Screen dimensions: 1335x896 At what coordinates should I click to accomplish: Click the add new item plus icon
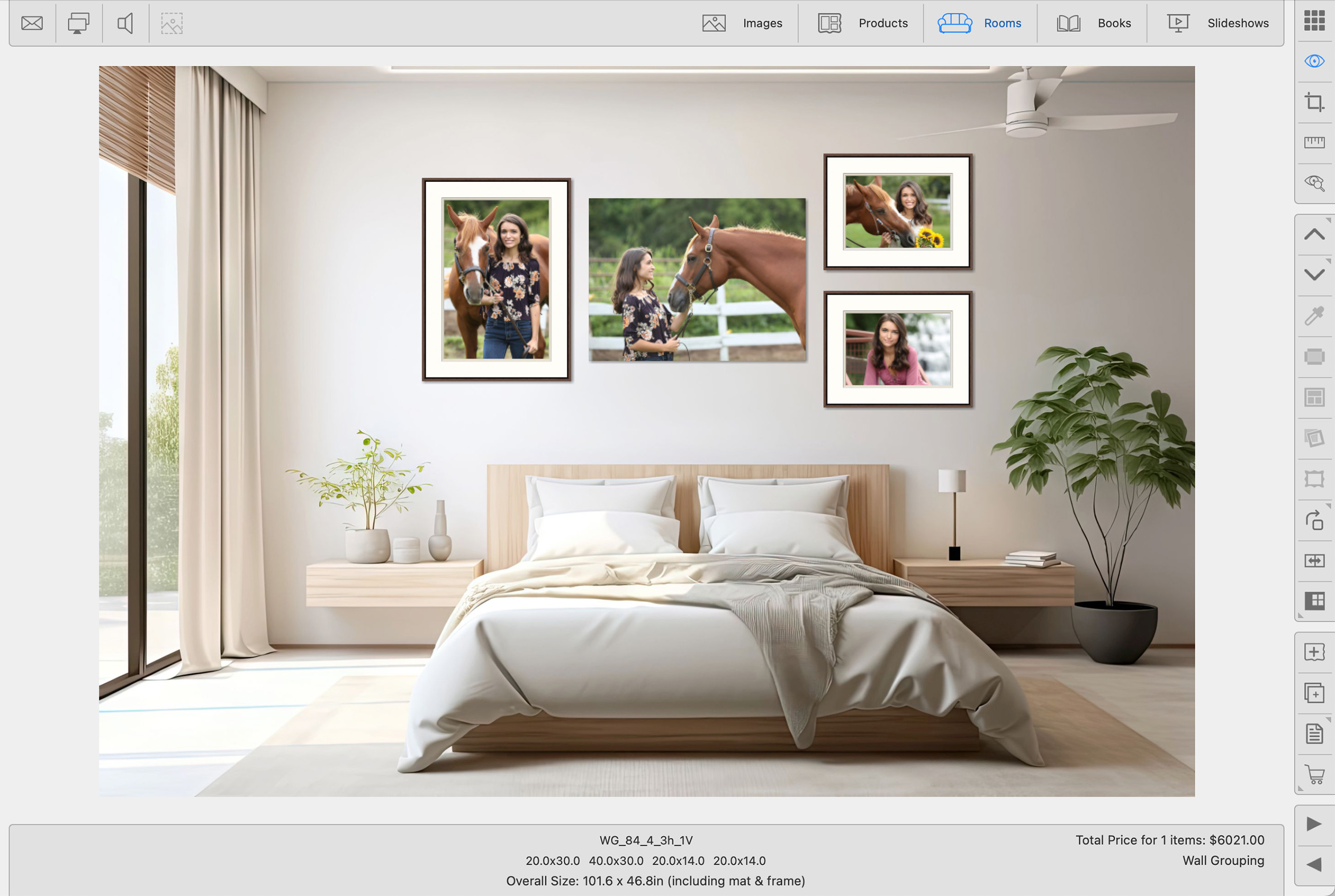[1314, 652]
